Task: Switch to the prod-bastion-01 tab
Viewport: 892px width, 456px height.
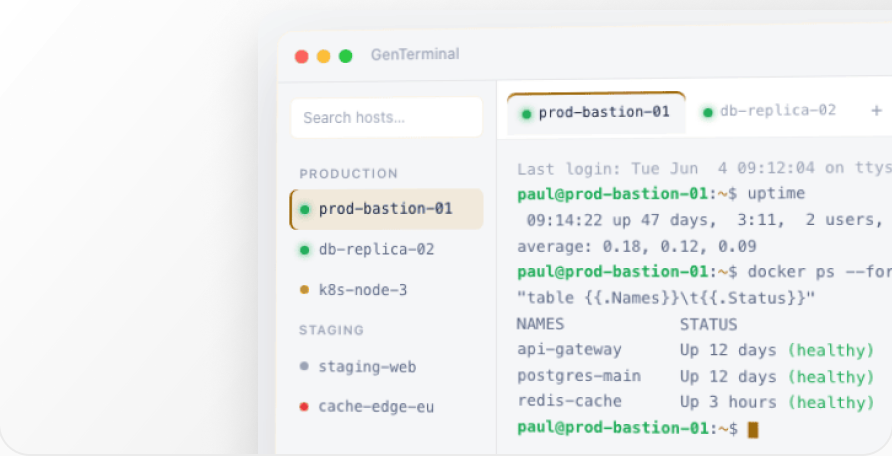Action: (x=596, y=113)
